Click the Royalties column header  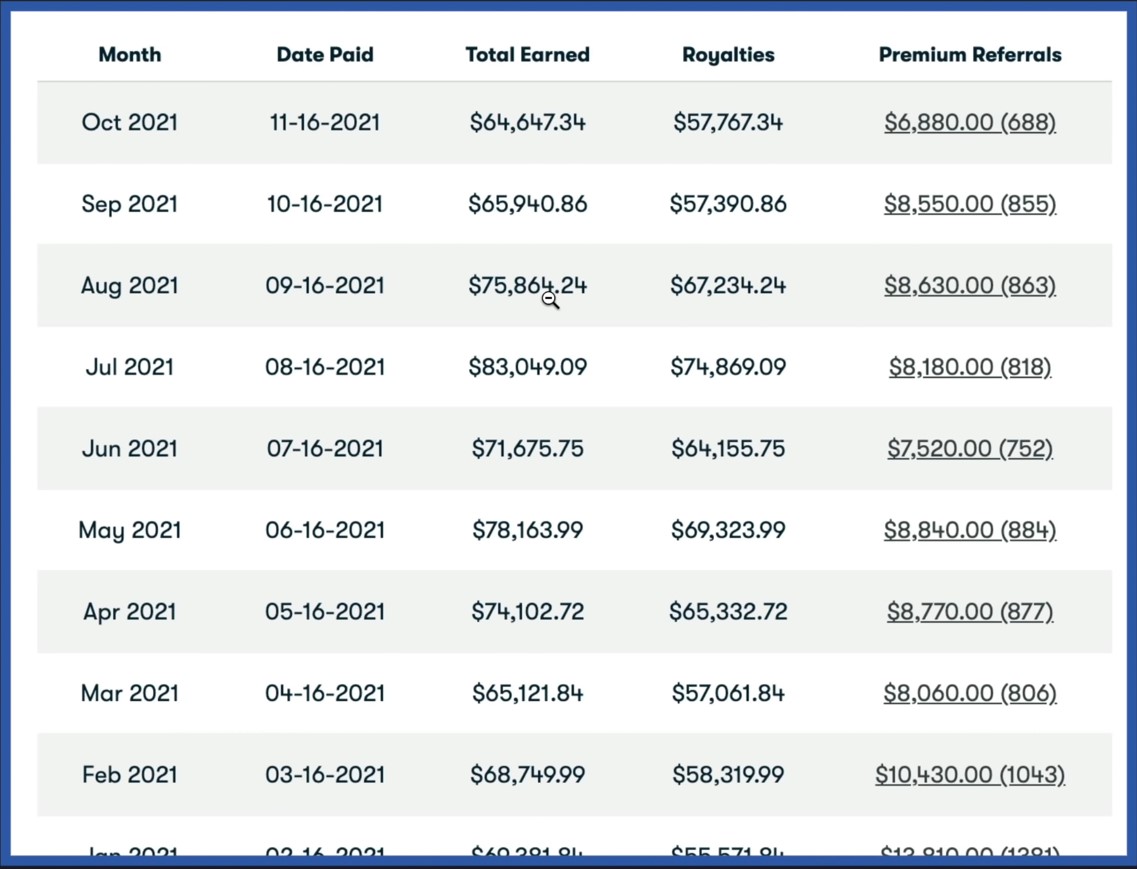[x=728, y=55]
